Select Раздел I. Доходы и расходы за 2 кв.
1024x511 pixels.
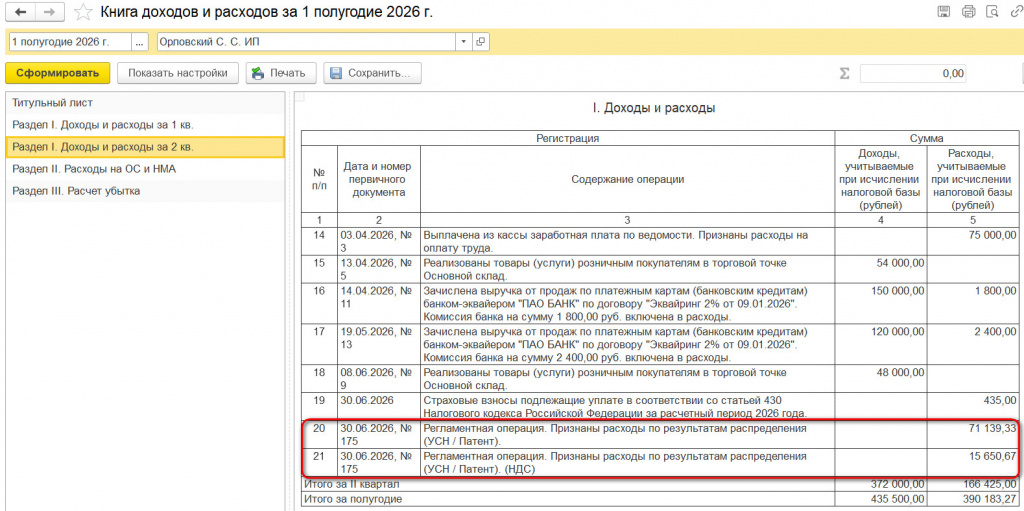coord(145,147)
